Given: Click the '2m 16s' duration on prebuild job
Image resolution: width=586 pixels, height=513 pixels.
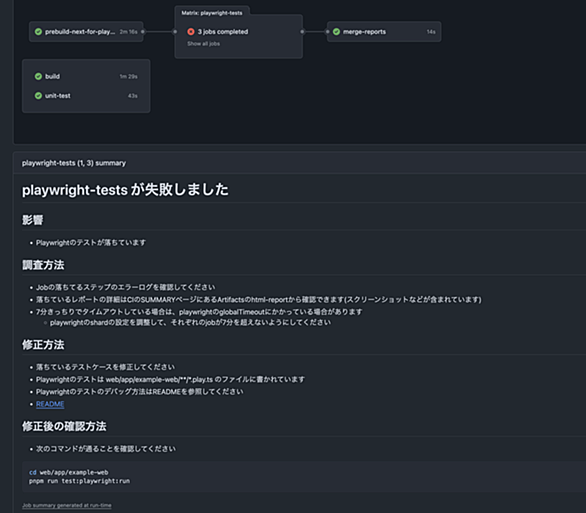Looking at the screenshot, I should coord(129,32).
